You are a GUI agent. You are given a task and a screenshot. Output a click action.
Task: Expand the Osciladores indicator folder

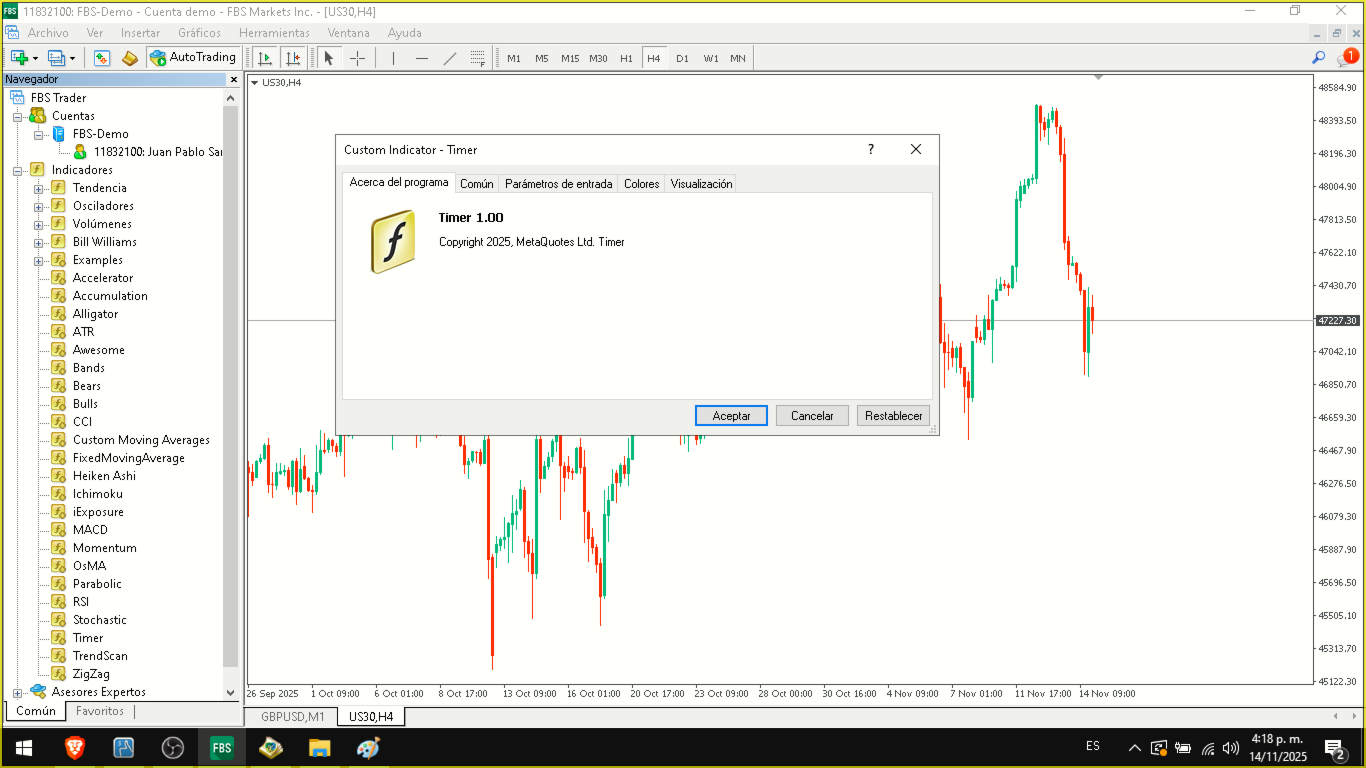point(38,206)
